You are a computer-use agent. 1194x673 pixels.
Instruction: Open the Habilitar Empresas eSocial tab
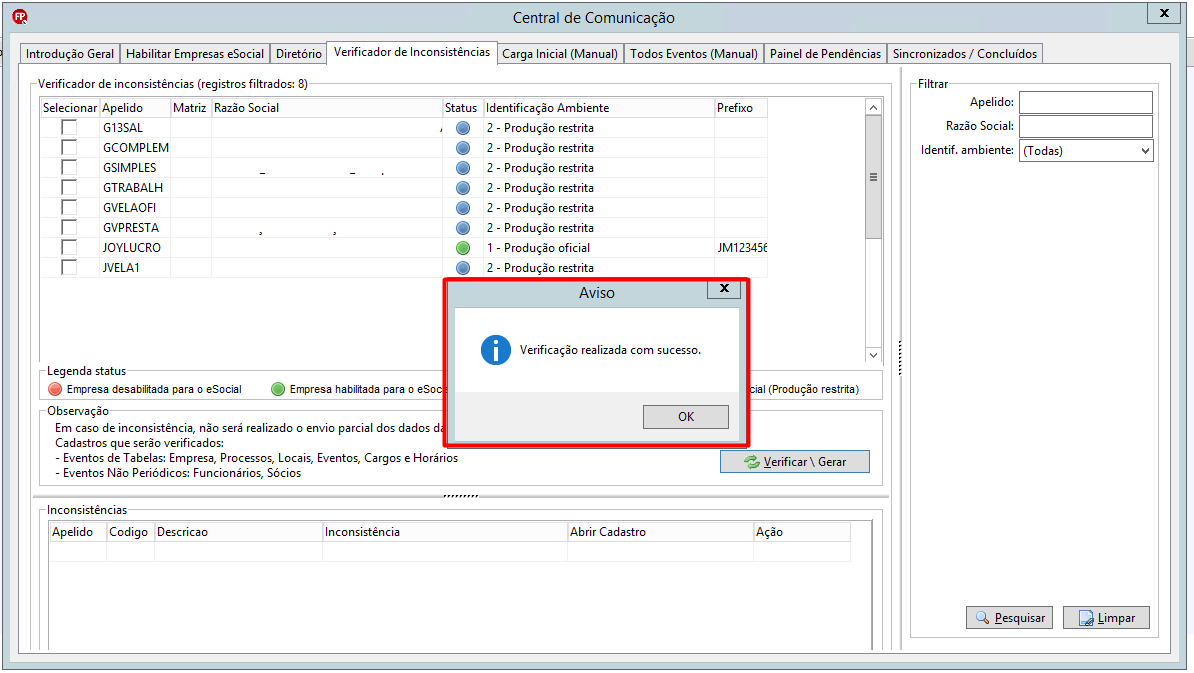pyautogui.click(x=195, y=54)
